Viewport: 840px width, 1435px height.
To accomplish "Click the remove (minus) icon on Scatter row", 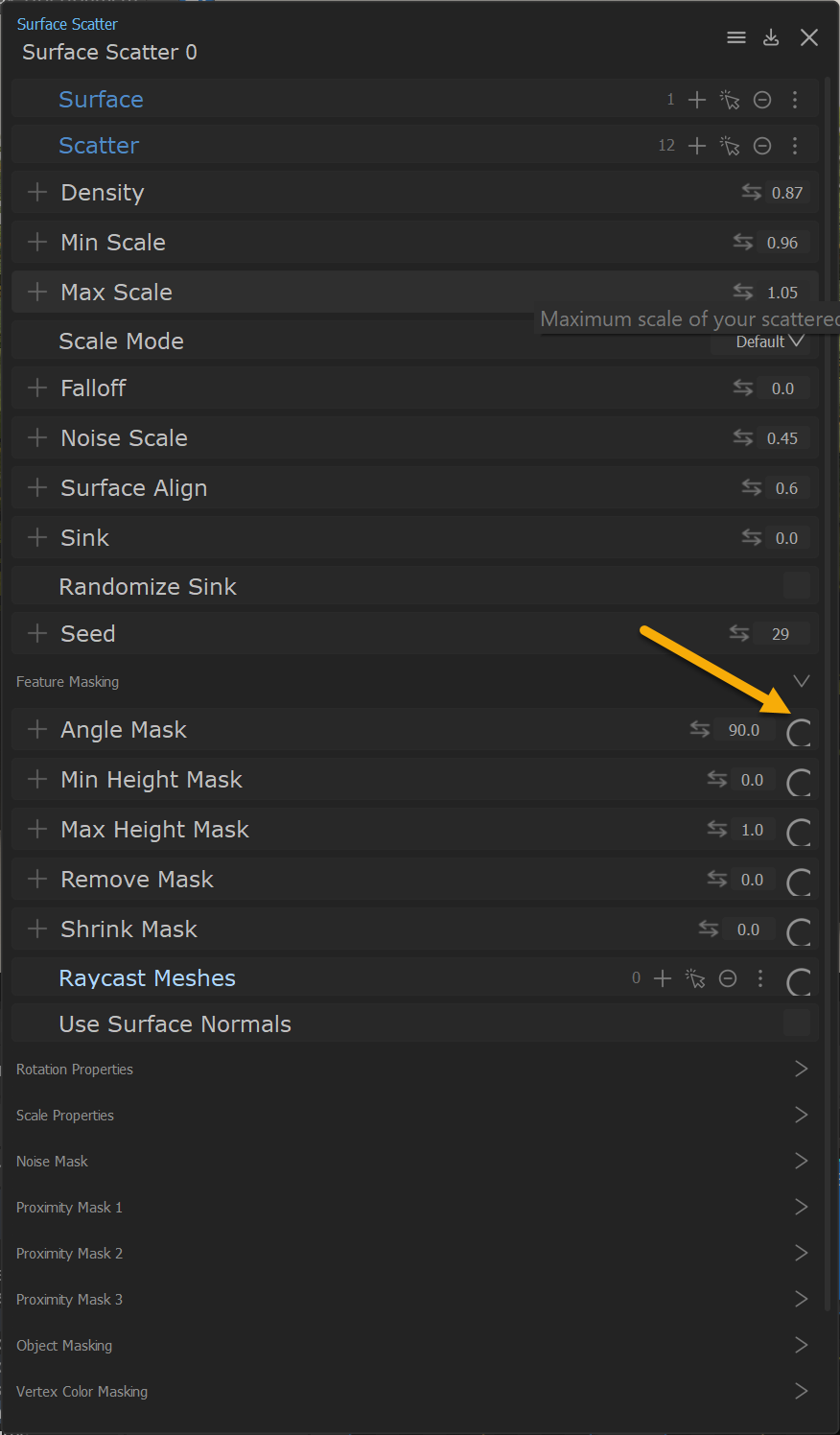I will tap(762, 146).
